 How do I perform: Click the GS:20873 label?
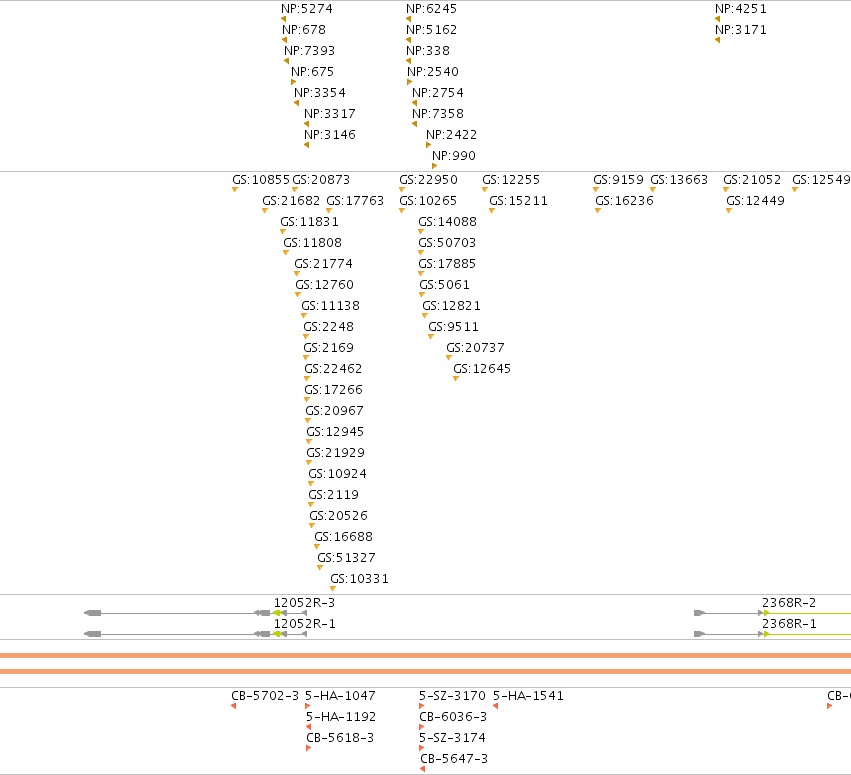[x=321, y=180]
